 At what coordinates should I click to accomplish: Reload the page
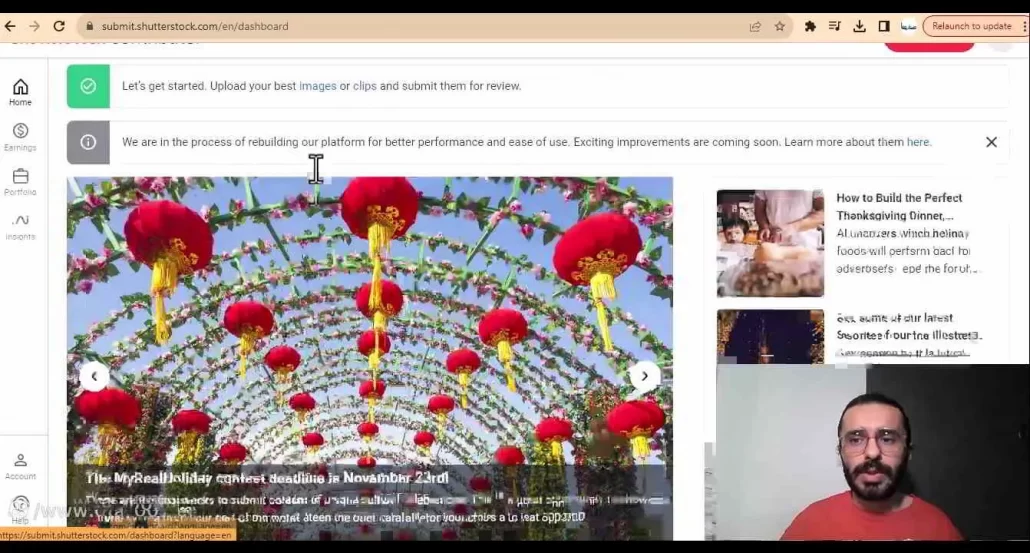pos(59,26)
